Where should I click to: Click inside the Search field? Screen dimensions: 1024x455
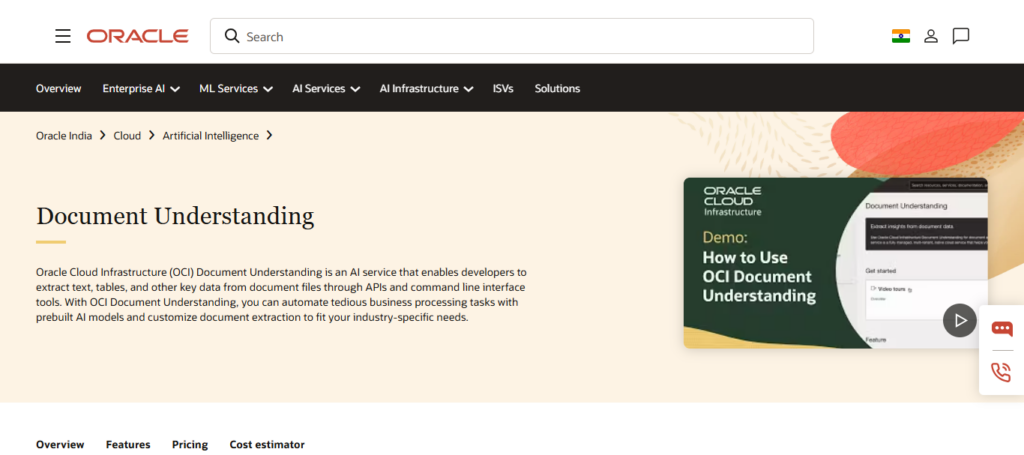coord(511,36)
